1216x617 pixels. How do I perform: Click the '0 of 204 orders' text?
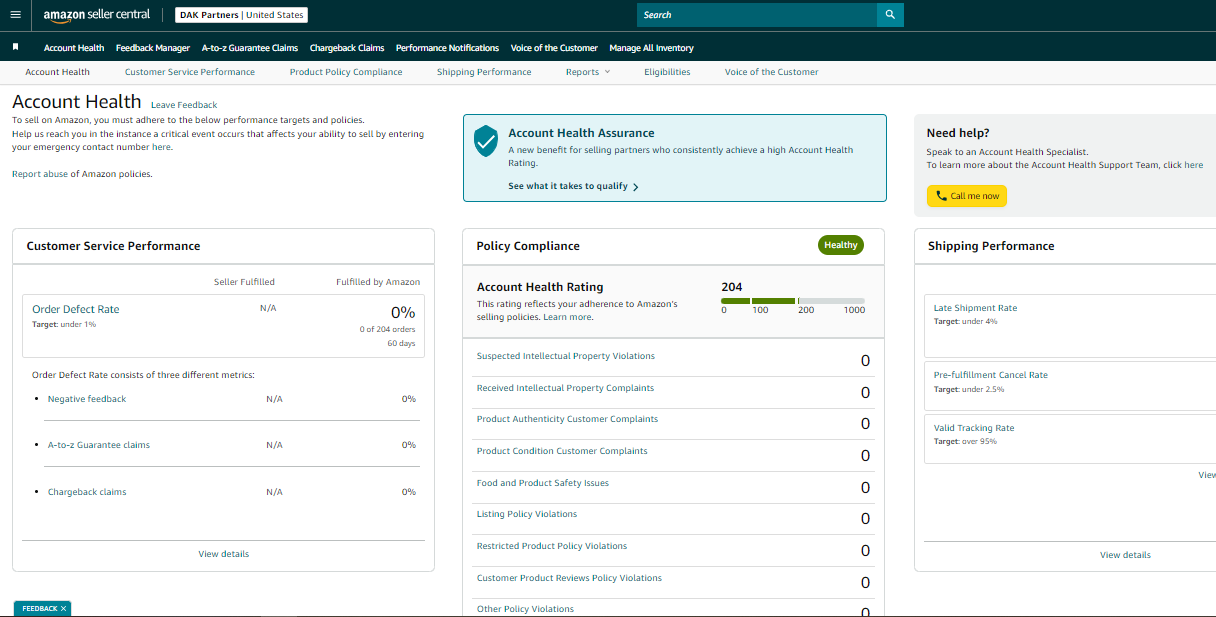click(x=387, y=329)
